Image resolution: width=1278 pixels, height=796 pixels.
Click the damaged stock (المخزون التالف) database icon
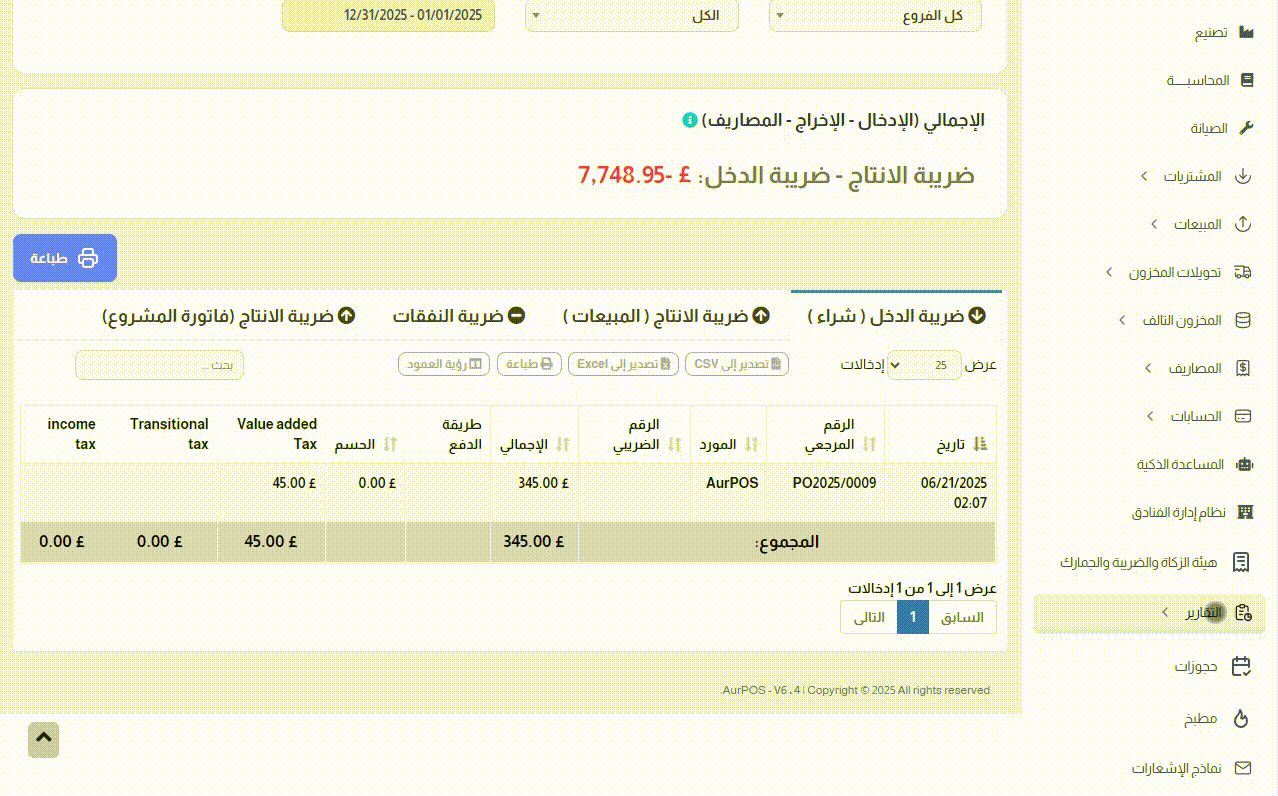click(x=1243, y=320)
